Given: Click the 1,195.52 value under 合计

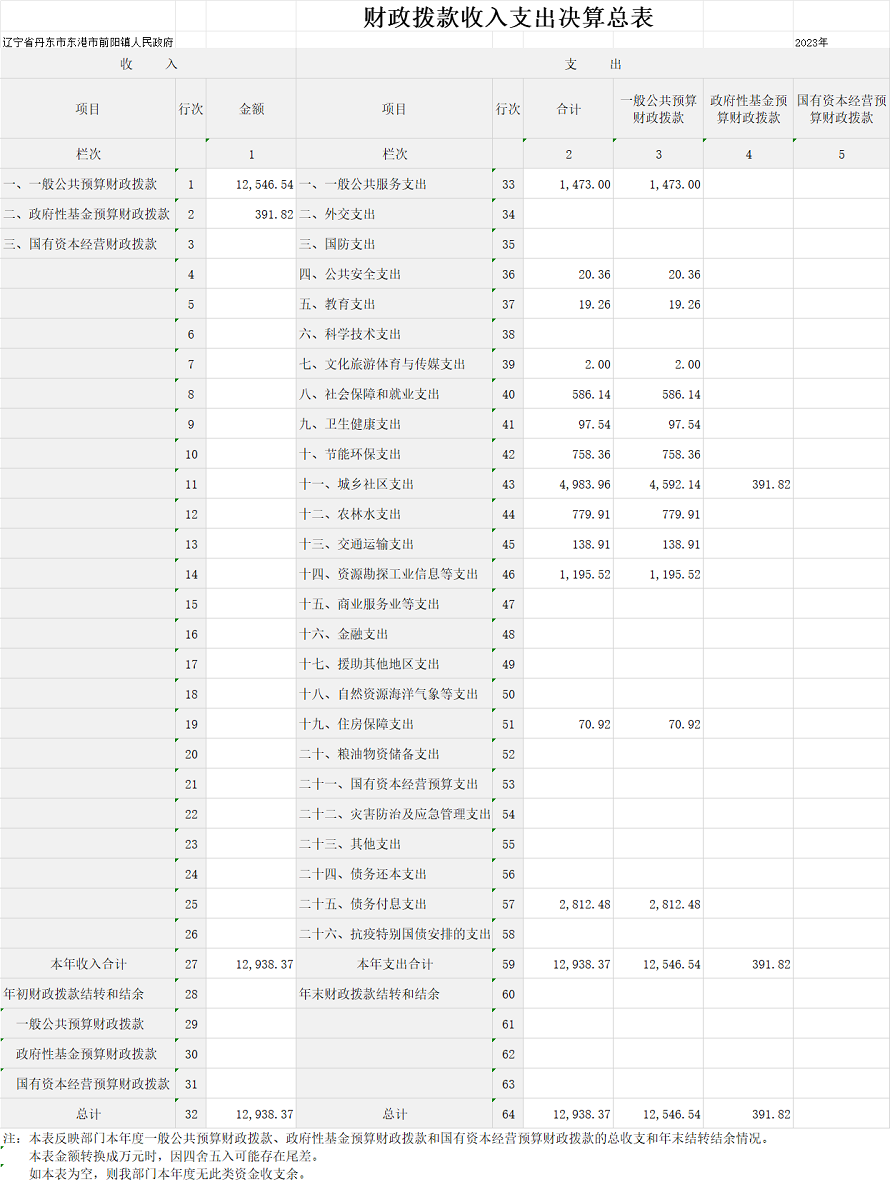Looking at the screenshot, I should pyautogui.click(x=585, y=574).
